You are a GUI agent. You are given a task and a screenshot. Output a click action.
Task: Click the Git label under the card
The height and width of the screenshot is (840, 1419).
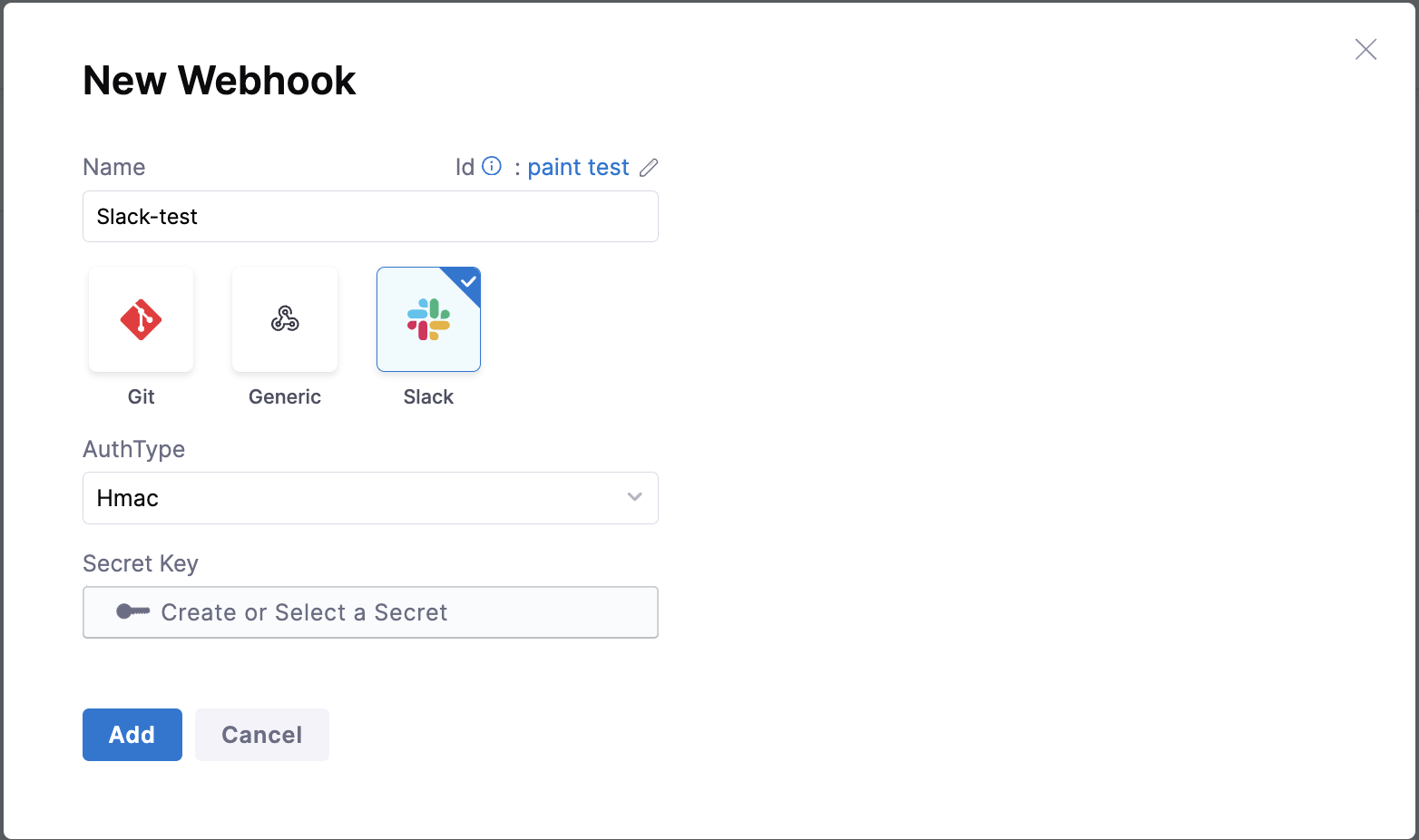tap(141, 397)
